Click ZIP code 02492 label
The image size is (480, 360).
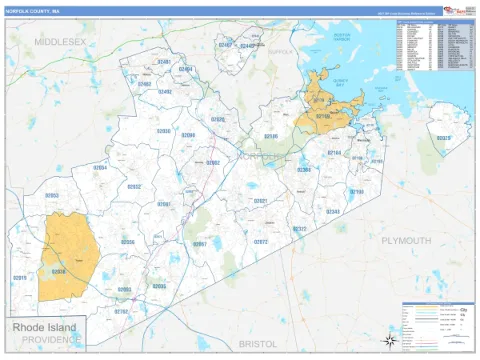coord(165,92)
